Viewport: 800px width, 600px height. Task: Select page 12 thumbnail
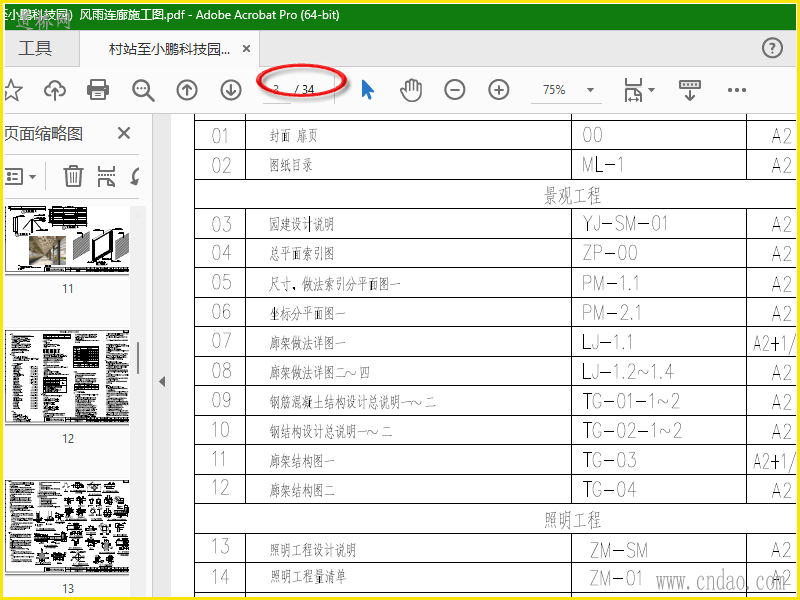[x=67, y=377]
